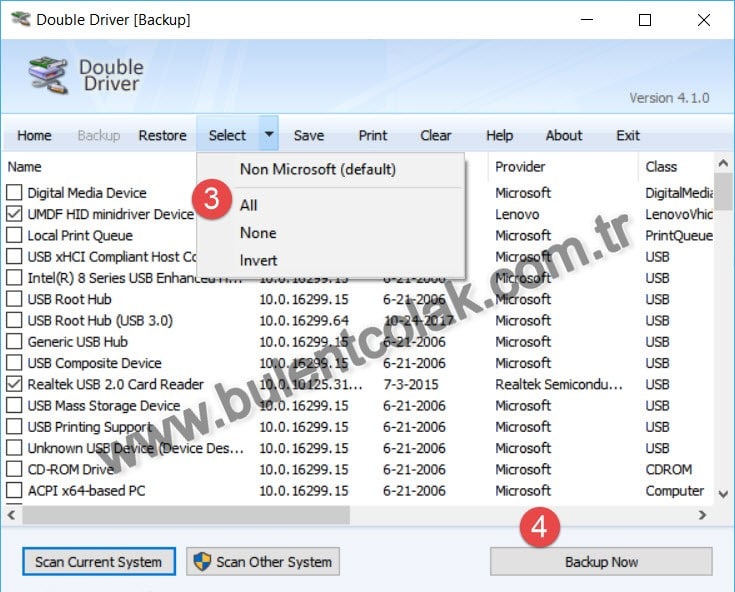Open the Restore toolbar item
Image resolution: width=735 pixels, height=592 pixels.
coord(162,135)
